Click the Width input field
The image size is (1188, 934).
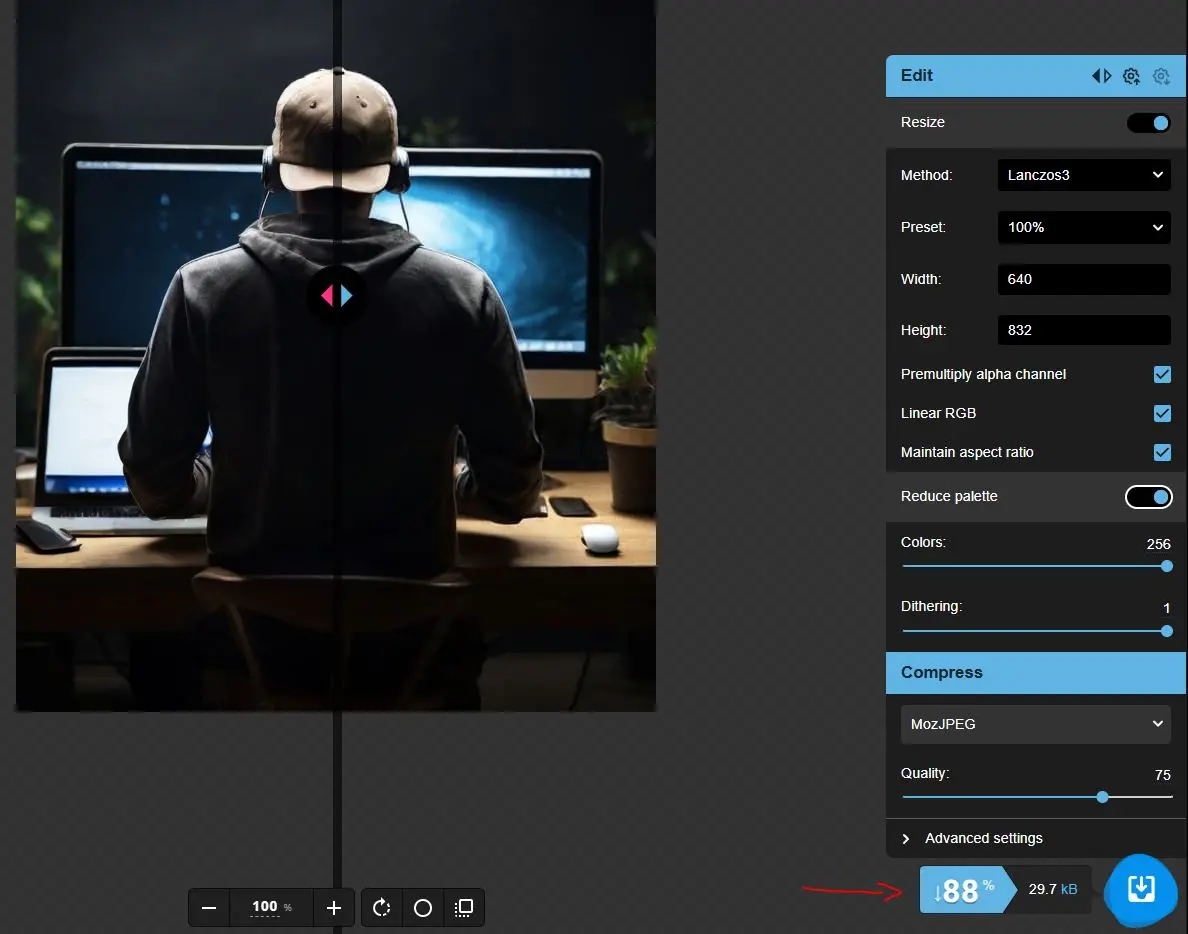1084,279
